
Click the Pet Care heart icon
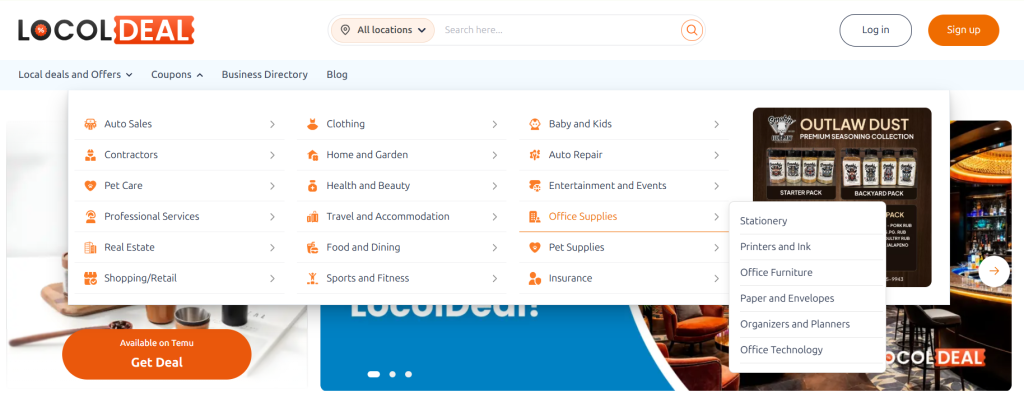point(90,186)
